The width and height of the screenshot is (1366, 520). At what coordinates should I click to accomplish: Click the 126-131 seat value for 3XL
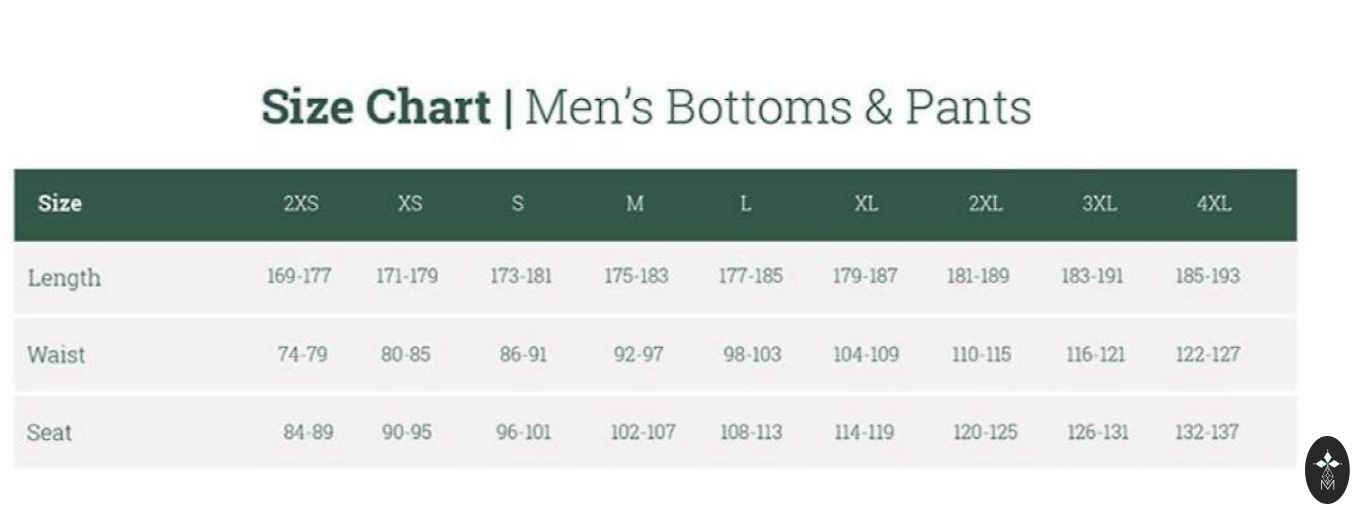(1097, 432)
